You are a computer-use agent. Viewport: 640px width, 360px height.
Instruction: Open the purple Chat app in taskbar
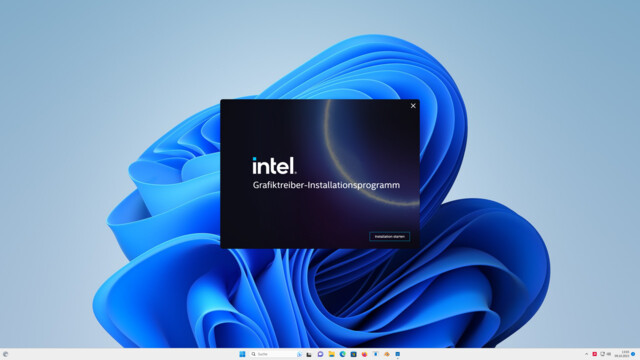pyautogui.click(x=320, y=354)
